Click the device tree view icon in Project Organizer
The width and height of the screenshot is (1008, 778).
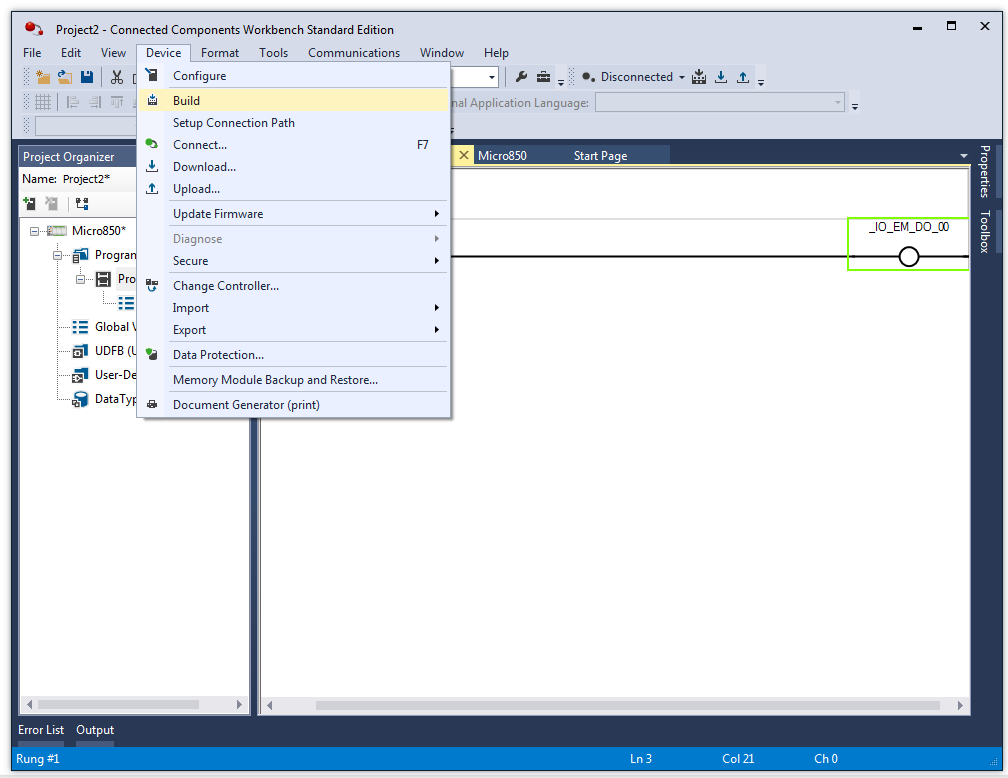click(x=82, y=204)
